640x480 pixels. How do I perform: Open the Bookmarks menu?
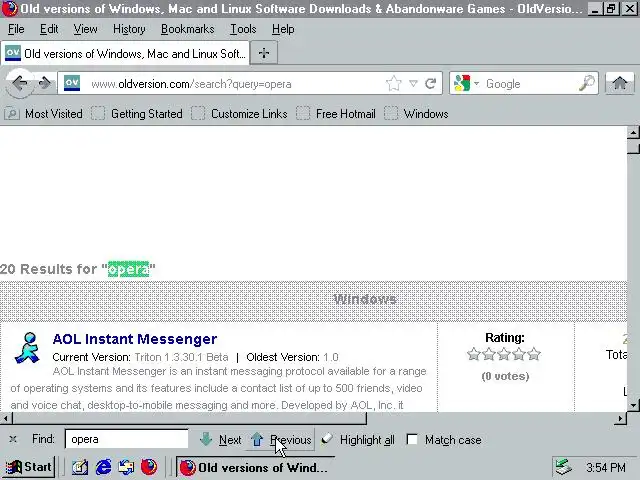[187, 29]
